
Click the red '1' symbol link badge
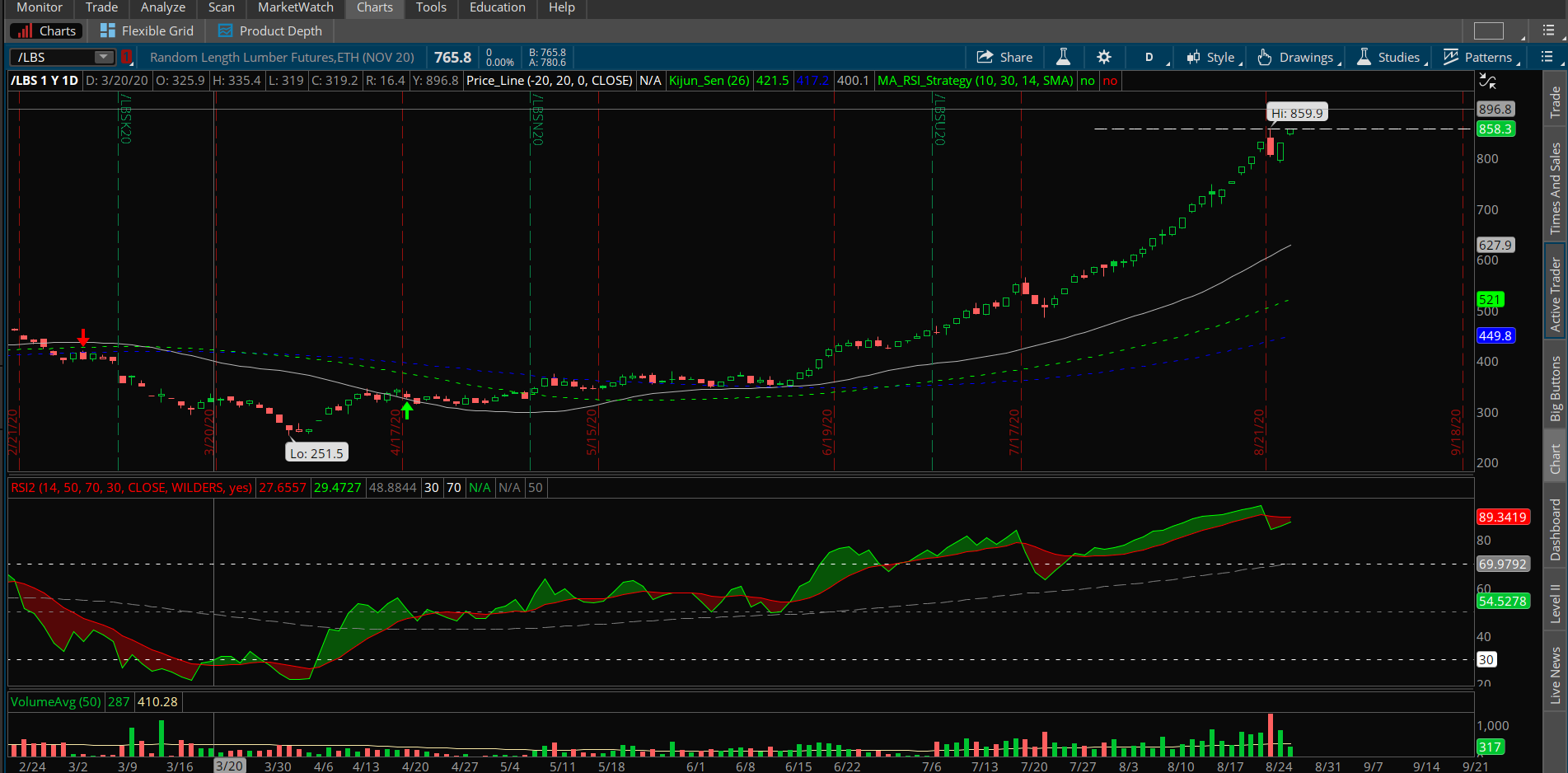click(x=127, y=57)
